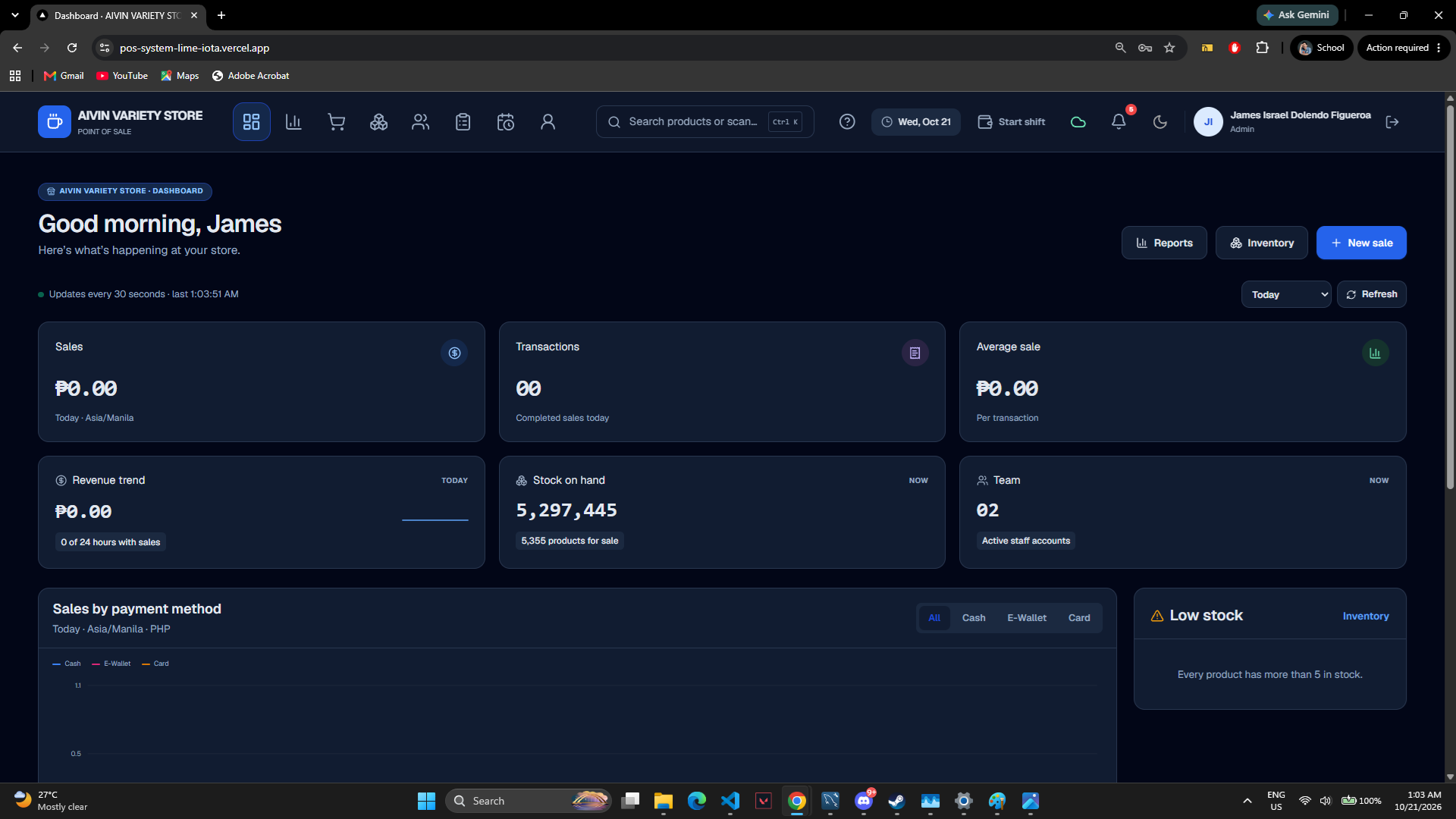Select the E-Wallet payment tab
Viewport: 1456px width, 819px height.
coord(1027,618)
